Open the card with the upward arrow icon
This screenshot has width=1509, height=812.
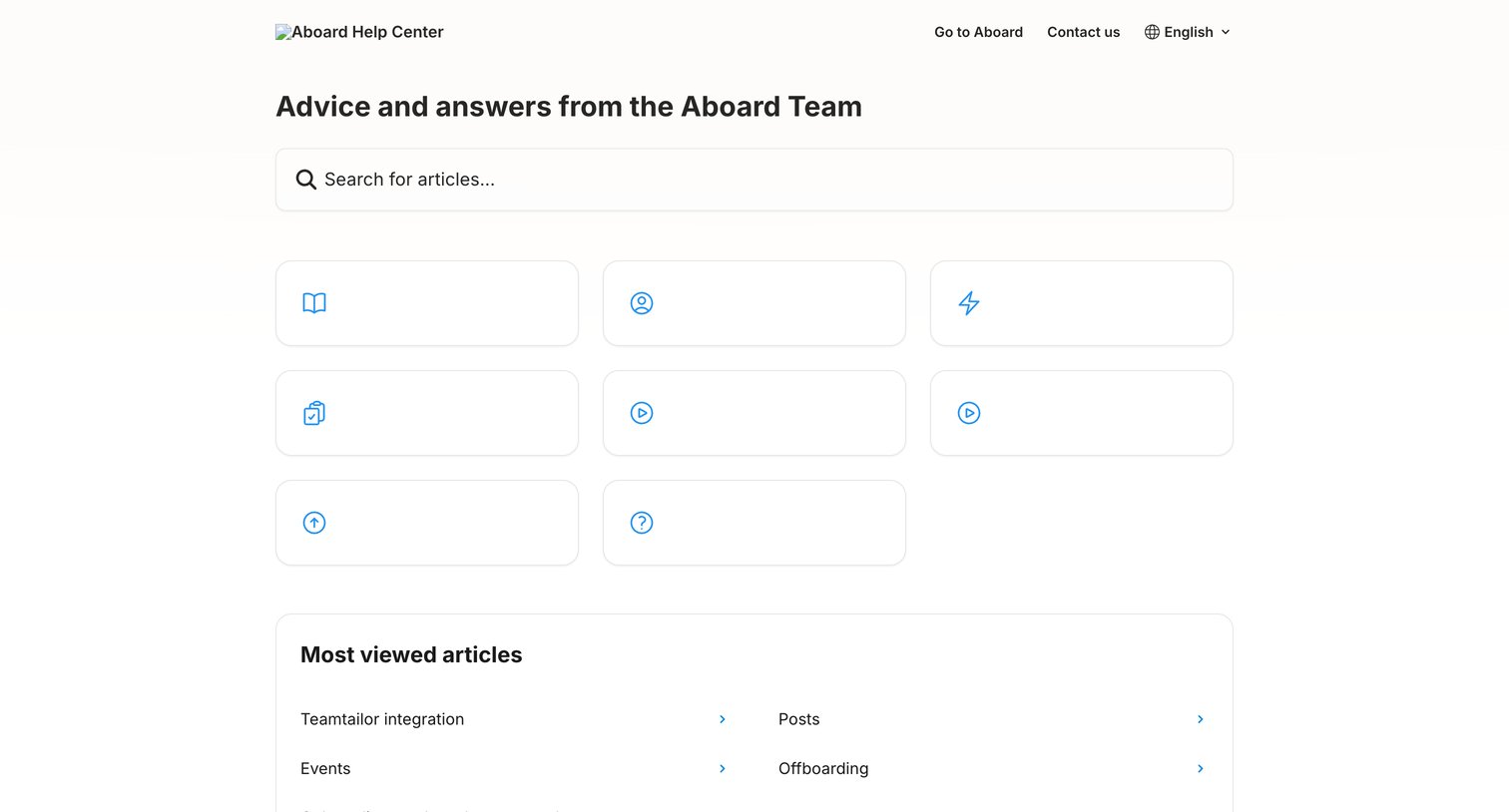[x=427, y=523]
